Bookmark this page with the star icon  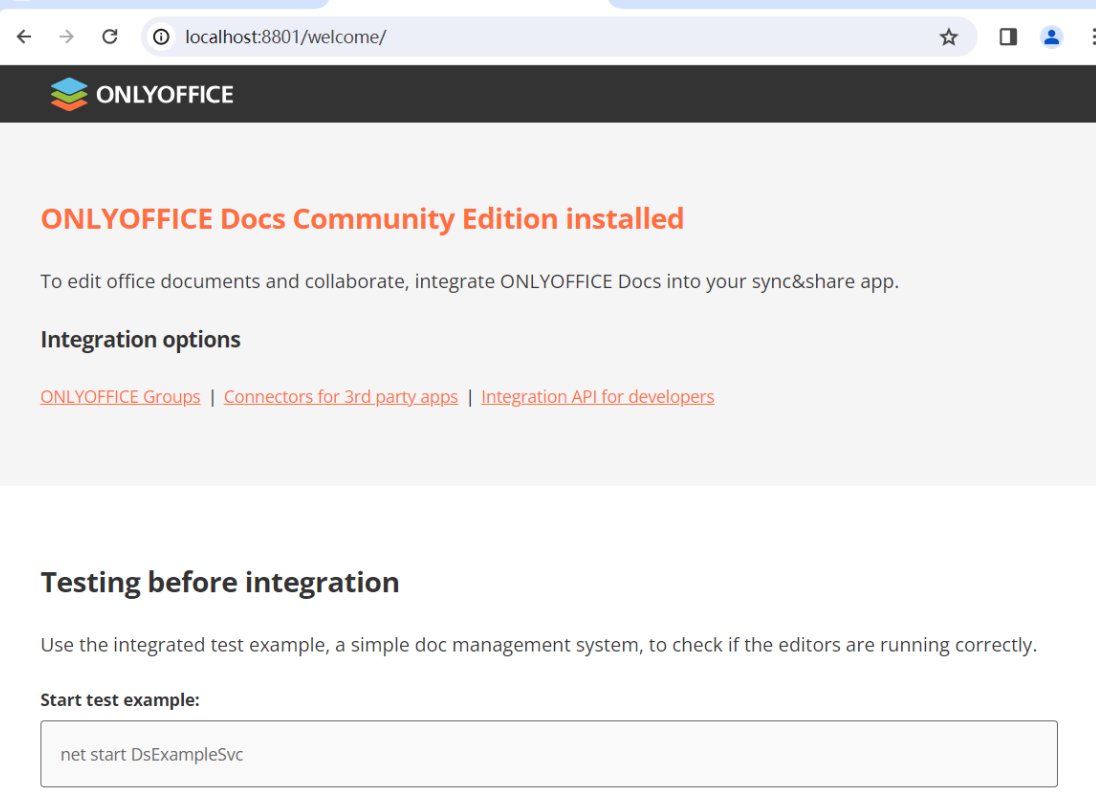coord(948,37)
